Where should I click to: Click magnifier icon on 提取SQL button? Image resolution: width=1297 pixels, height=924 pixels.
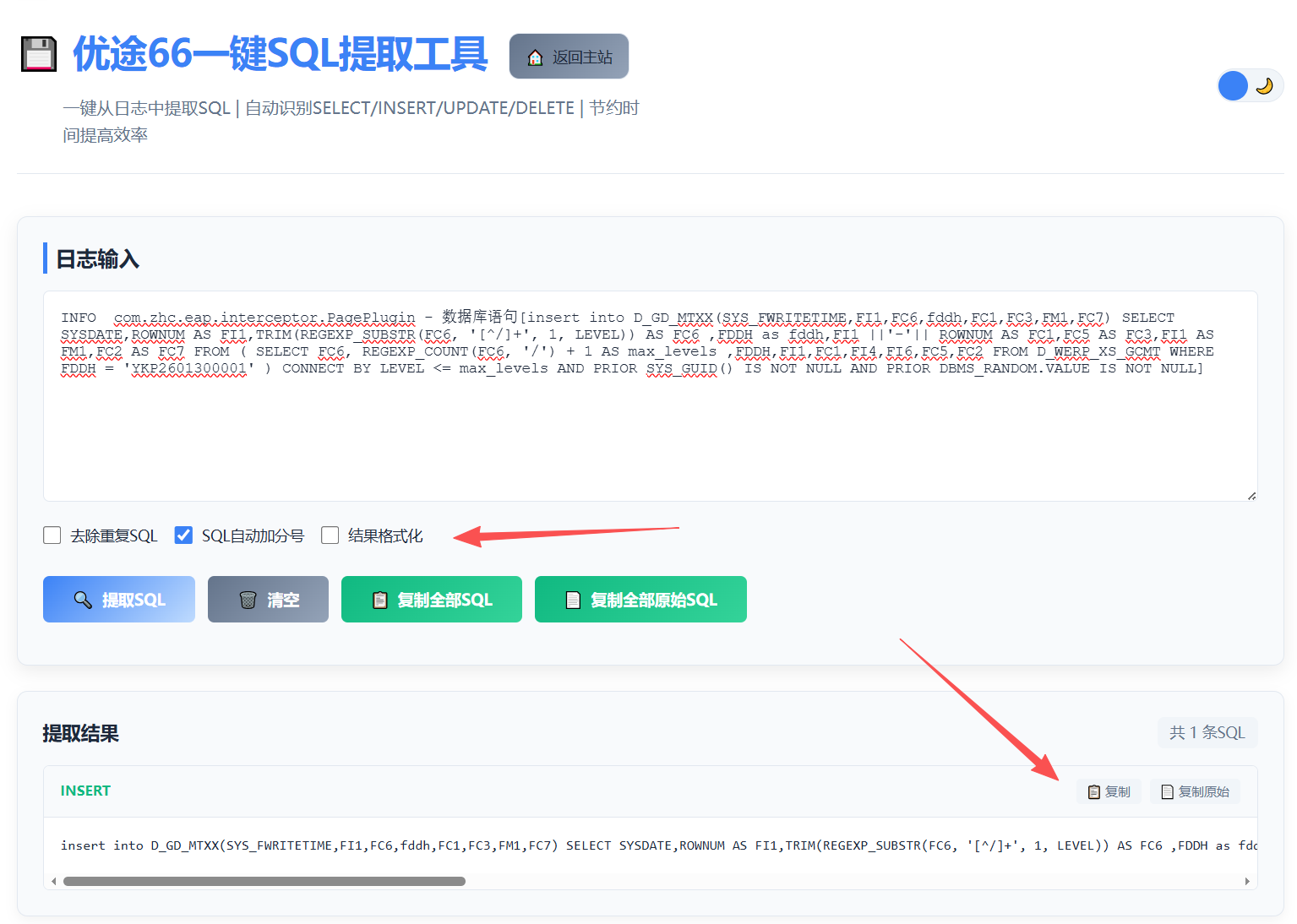tap(83, 600)
